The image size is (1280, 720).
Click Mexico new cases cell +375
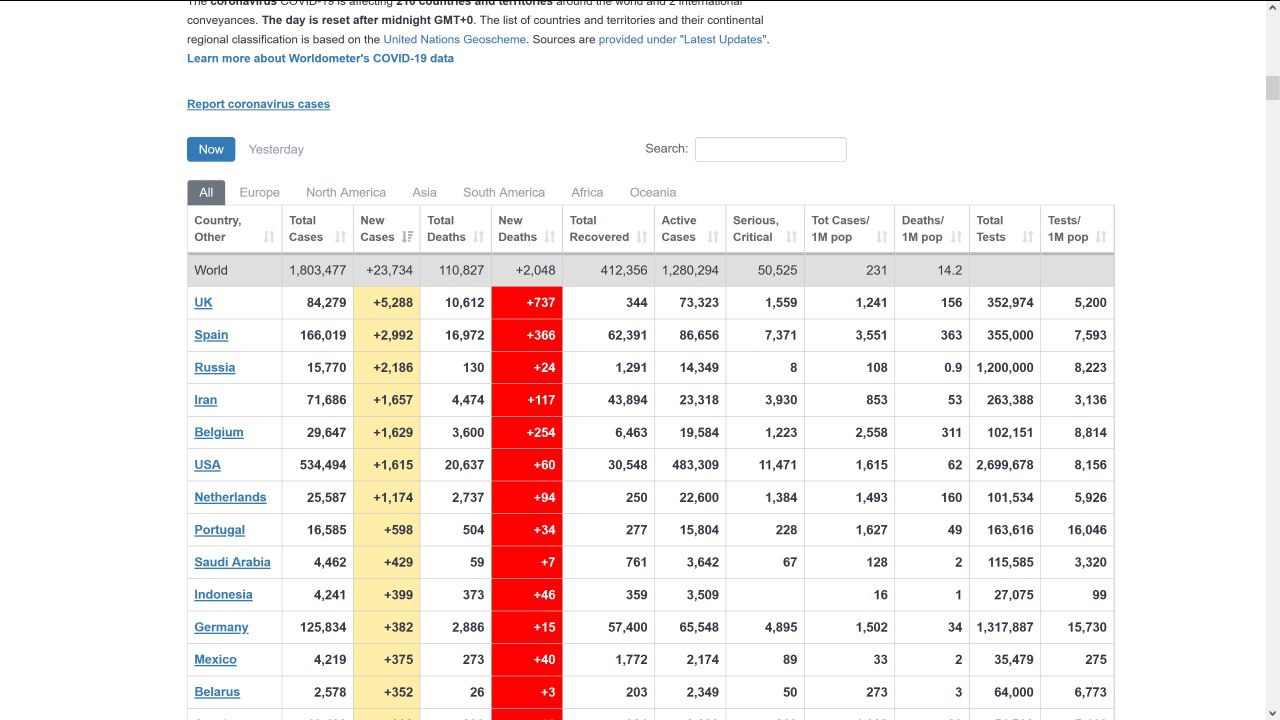pyautogui.click(x=387, y=660)
